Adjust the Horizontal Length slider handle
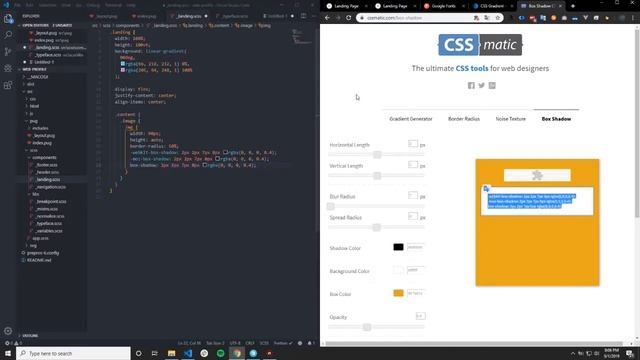Screen dimensions: 640x360 coord(377,155)
